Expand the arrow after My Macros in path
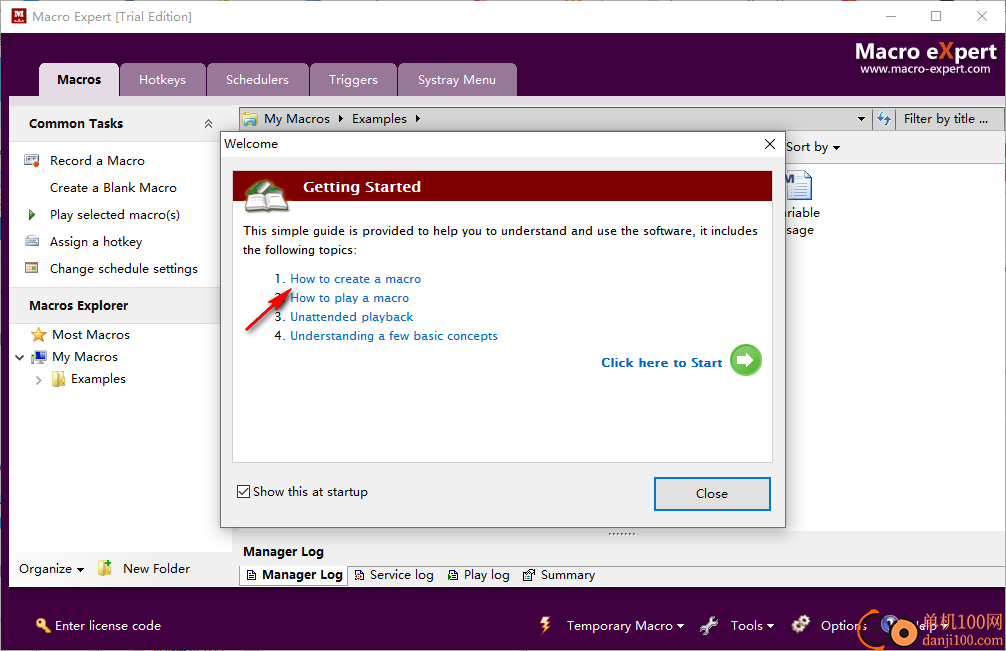 pyautogui.click(x=341, y=119)
